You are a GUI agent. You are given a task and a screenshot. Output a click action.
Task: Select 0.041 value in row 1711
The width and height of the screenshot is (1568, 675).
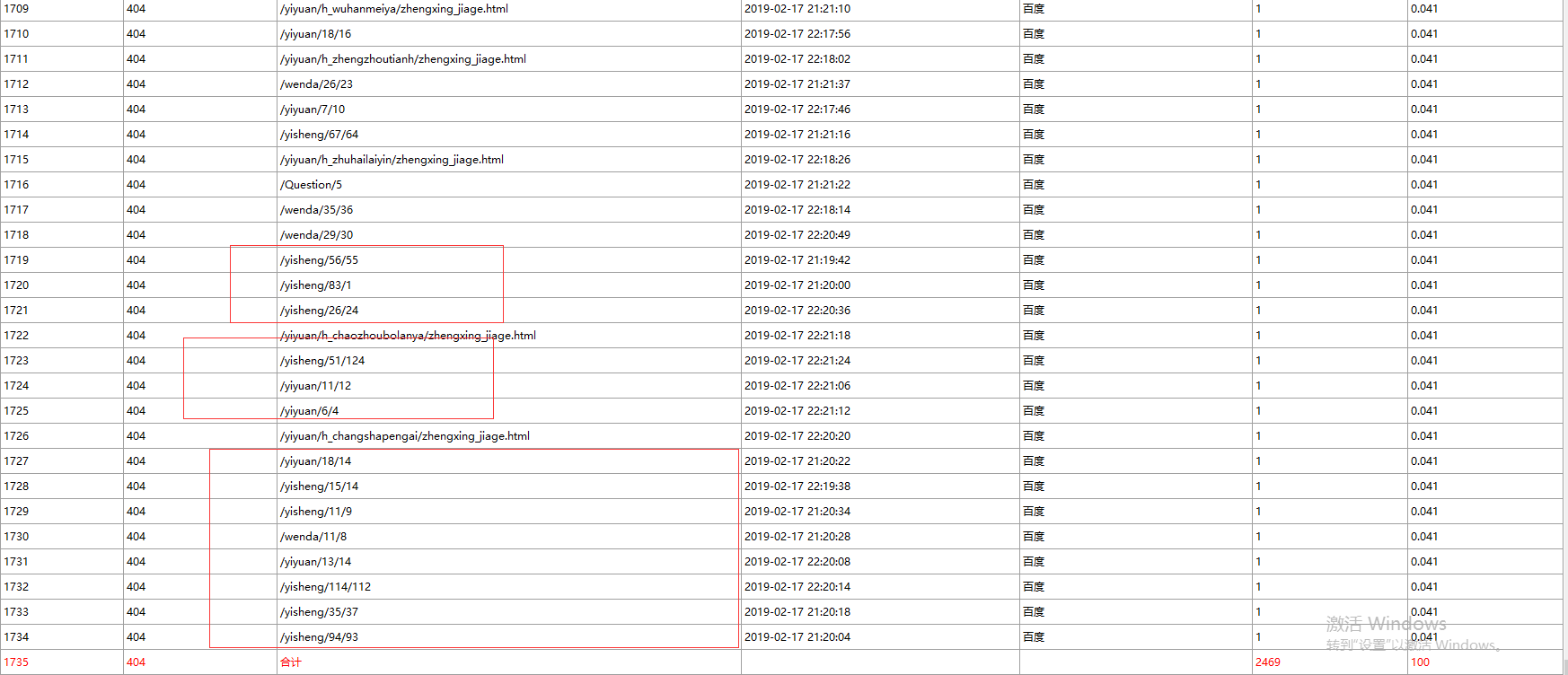click(x=1424, y=59)
